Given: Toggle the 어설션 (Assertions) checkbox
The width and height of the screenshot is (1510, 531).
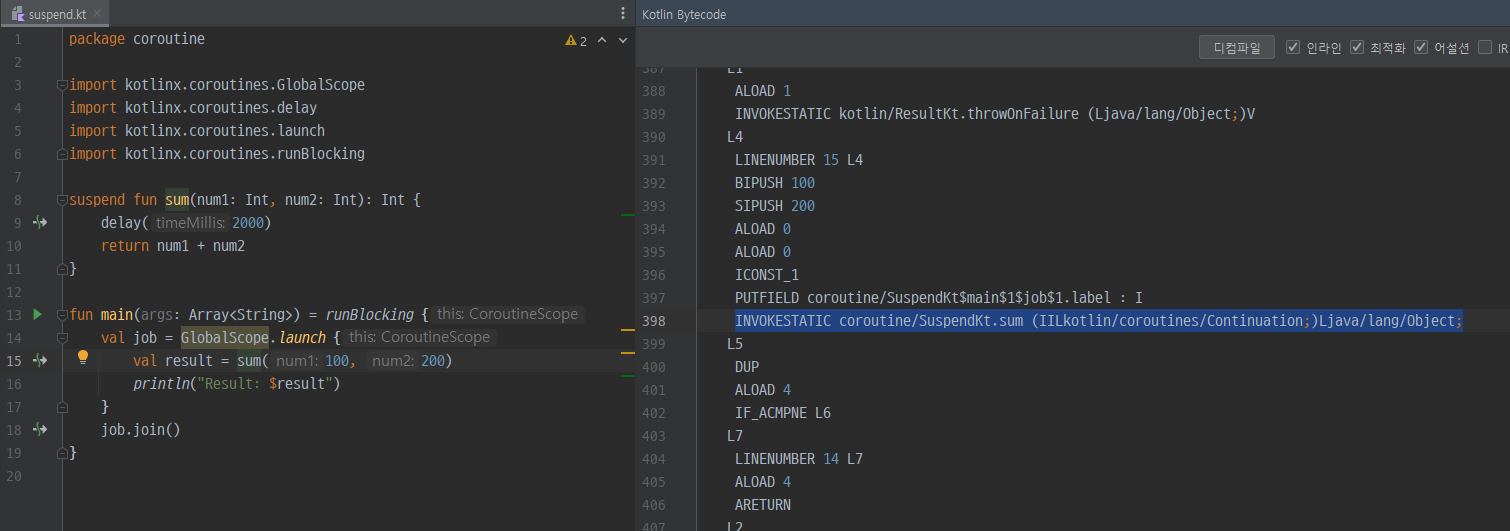Looking at the screenshot, I should point(1421,47).
